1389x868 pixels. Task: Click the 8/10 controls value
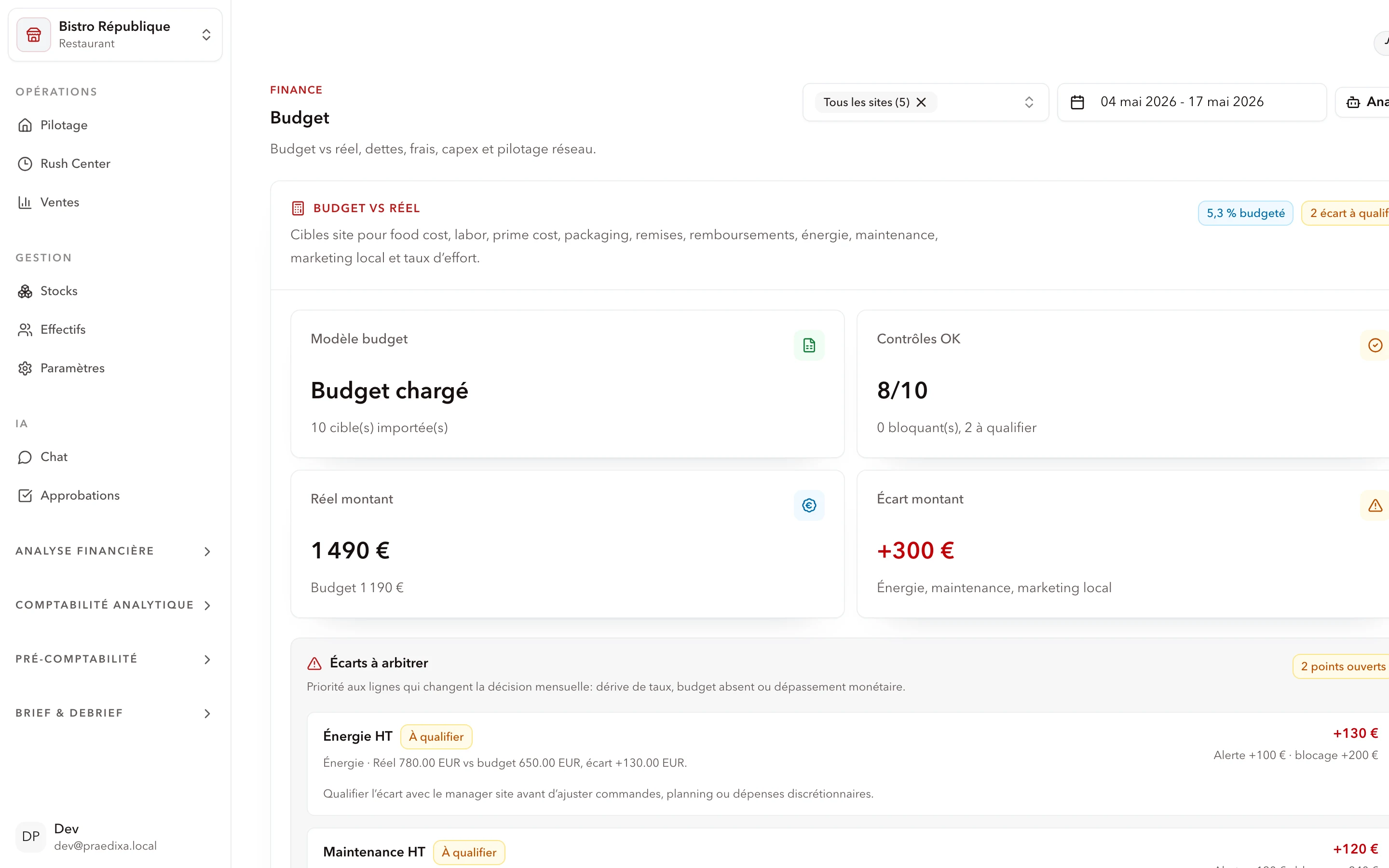click(x=902, y=391)
